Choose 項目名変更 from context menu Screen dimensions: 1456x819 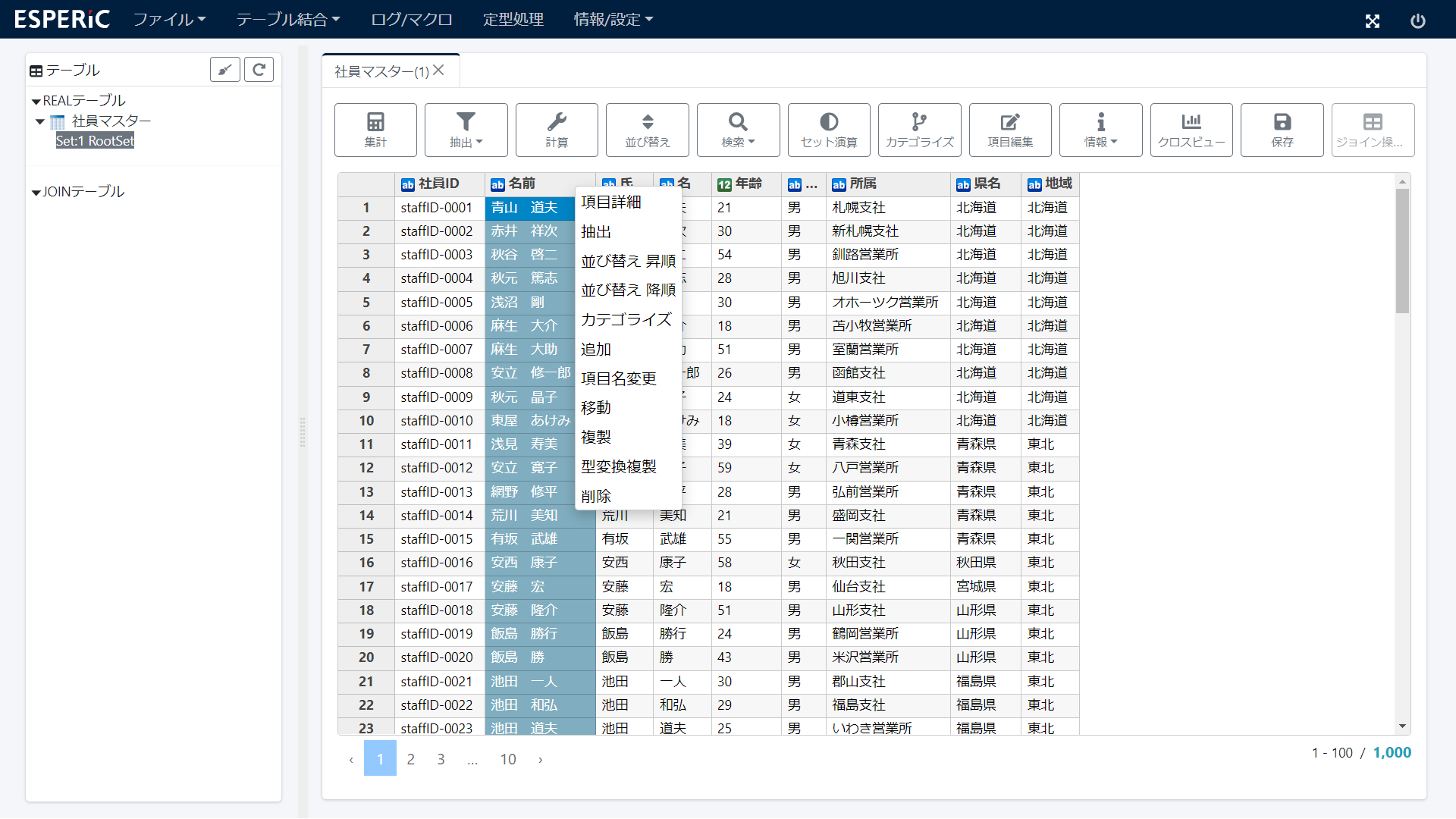(618, 378)
